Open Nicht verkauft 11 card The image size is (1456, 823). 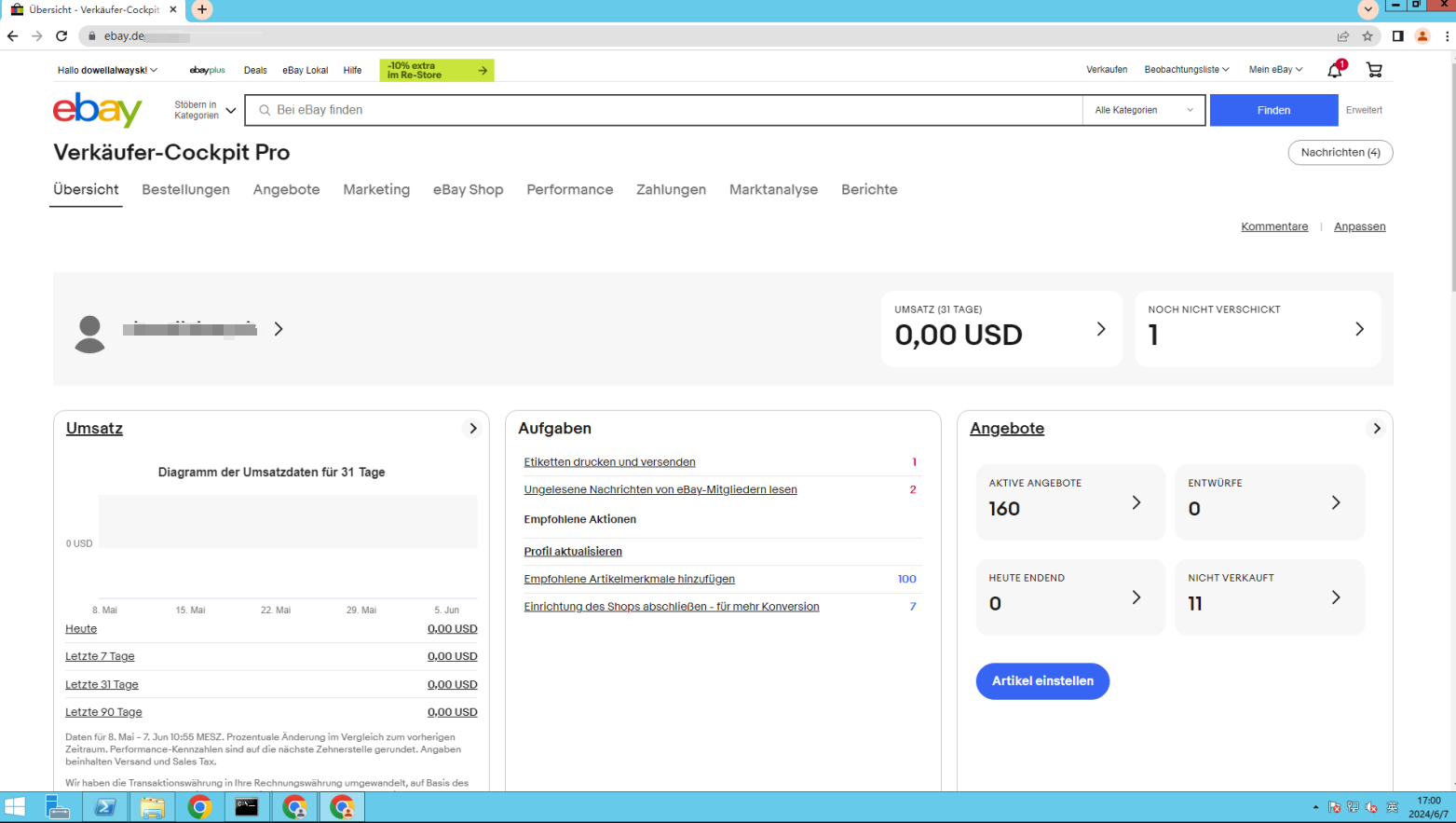(x=1270, y=597)
